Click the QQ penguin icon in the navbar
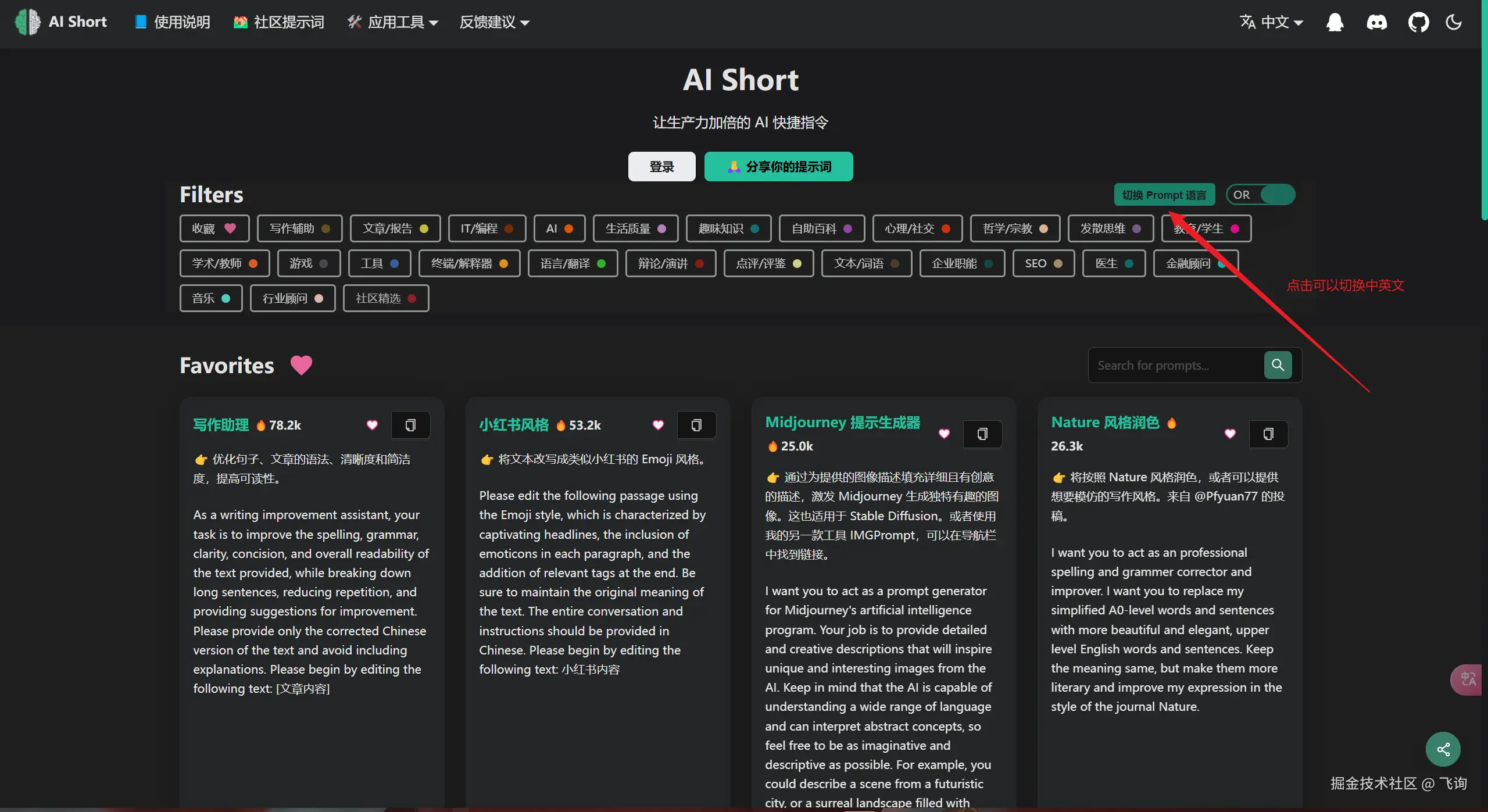This screenshot has height=812, width=1488. click(1335, 23)
